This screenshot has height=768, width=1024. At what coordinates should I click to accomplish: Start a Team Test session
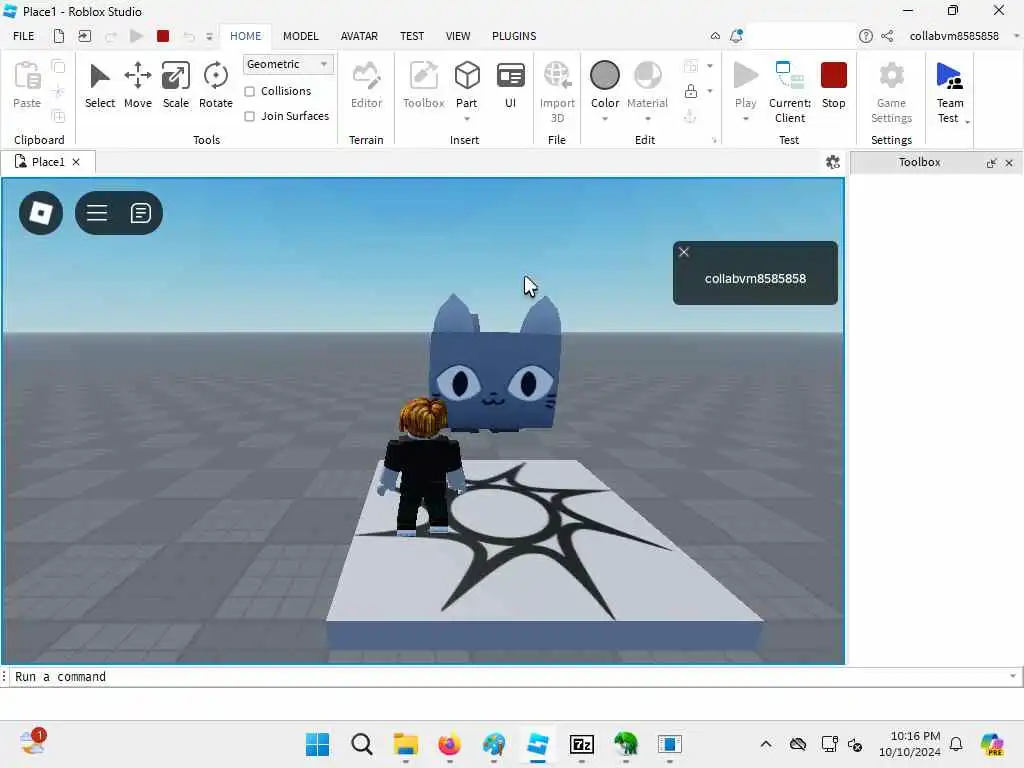[949, 91]
